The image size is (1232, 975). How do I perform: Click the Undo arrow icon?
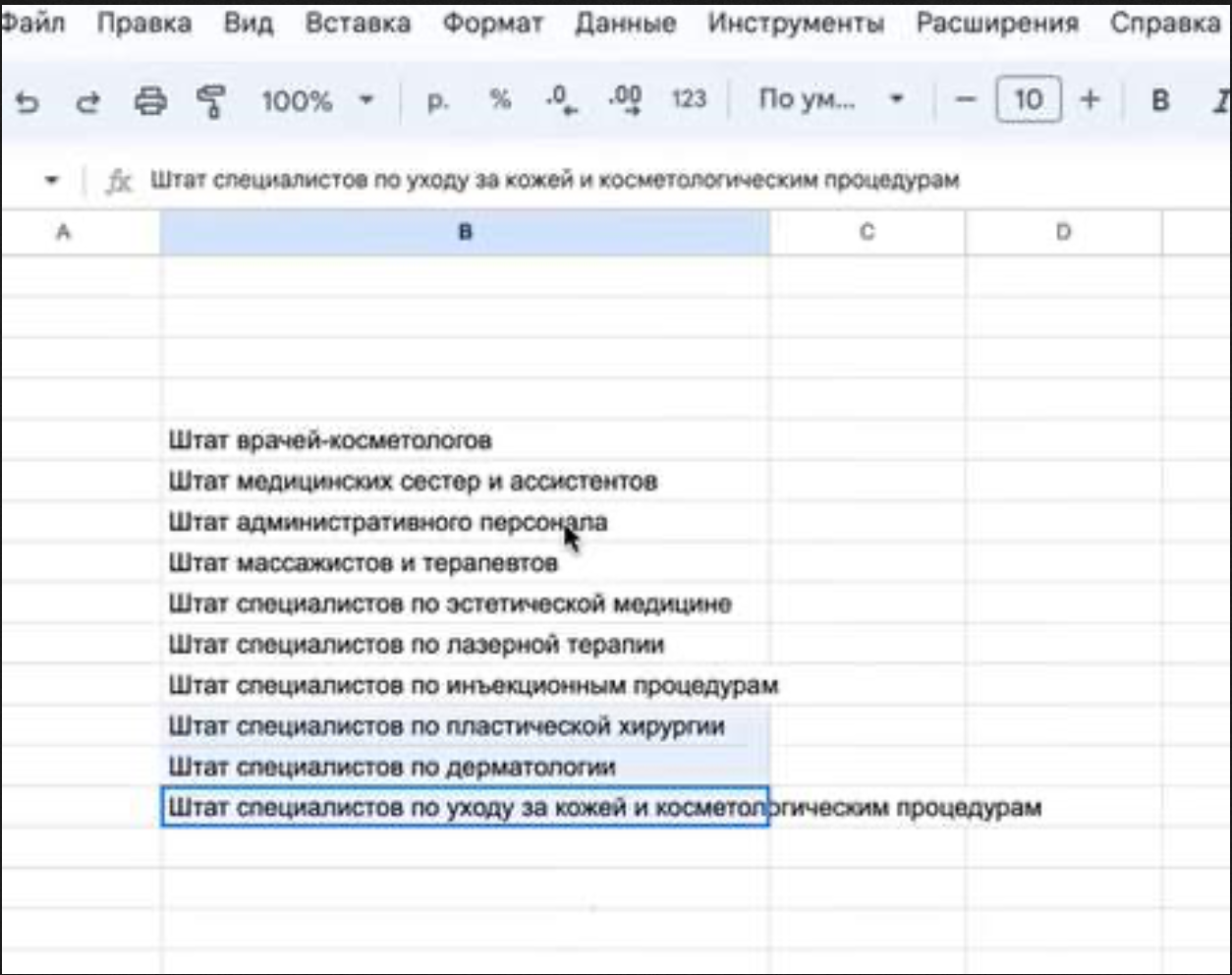tap(28, 100)
